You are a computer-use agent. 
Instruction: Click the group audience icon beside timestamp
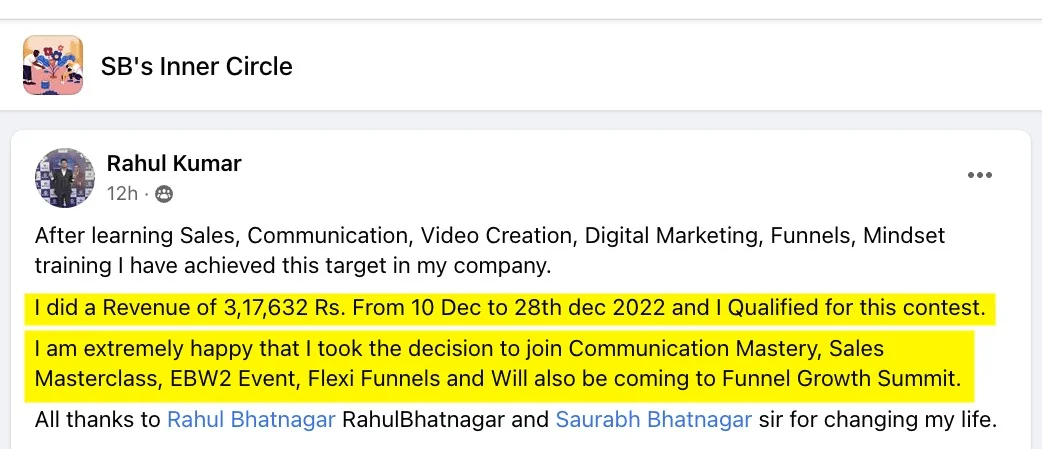click(x=164, y=194)
